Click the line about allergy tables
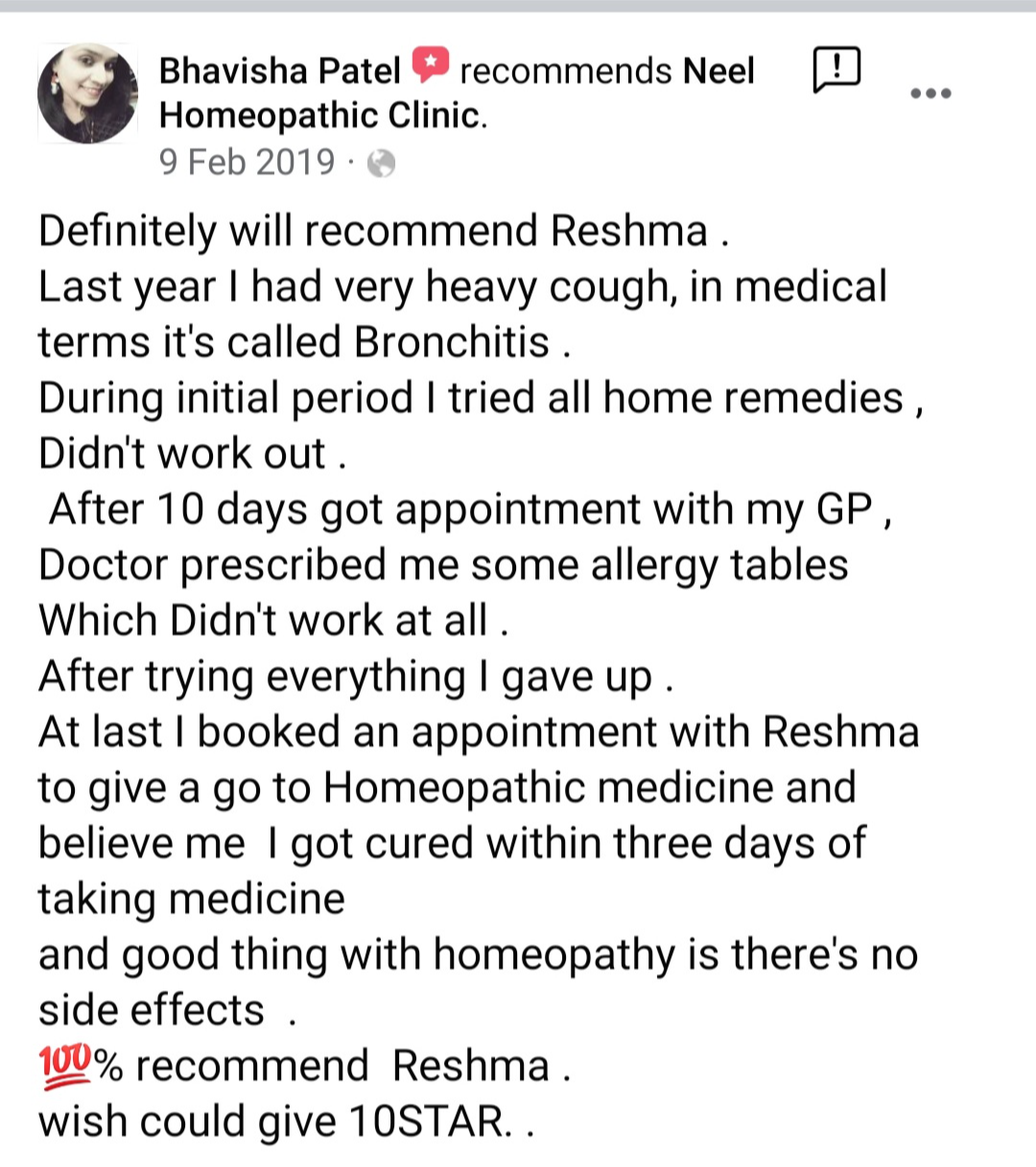1036x1167 pixels. [x=443, y=565]
